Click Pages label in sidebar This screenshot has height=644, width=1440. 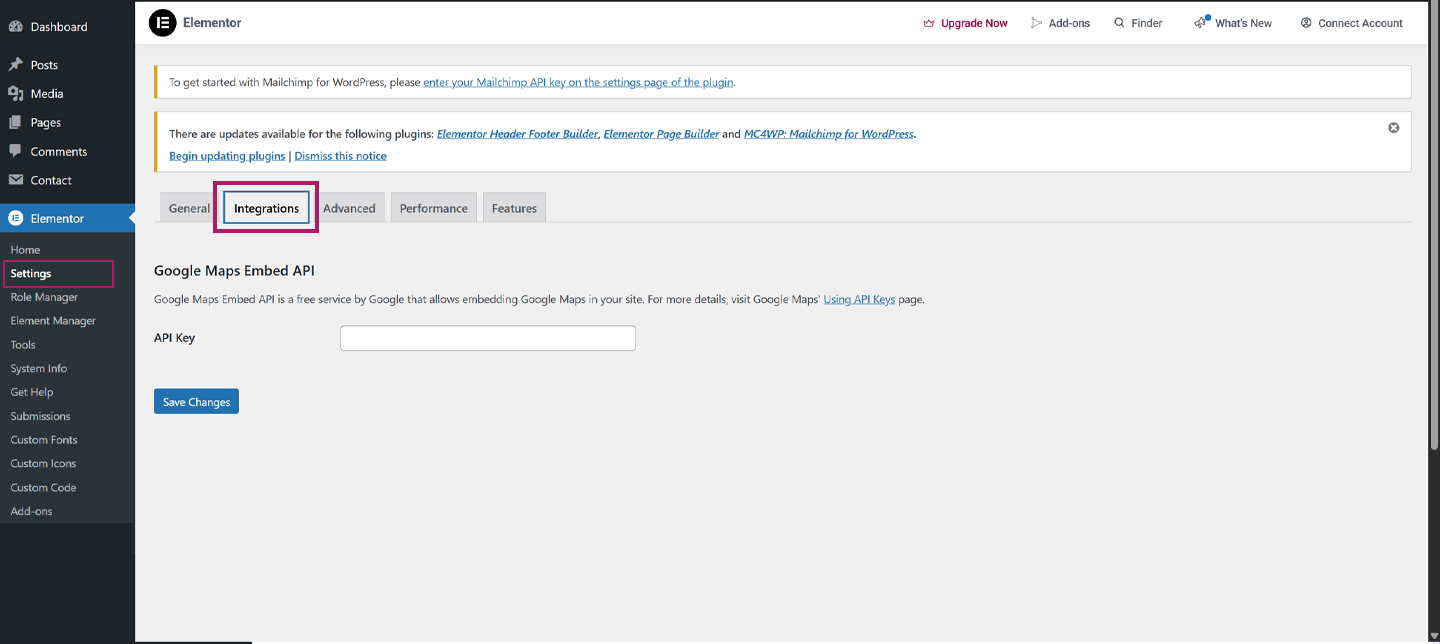coord(46,123)
